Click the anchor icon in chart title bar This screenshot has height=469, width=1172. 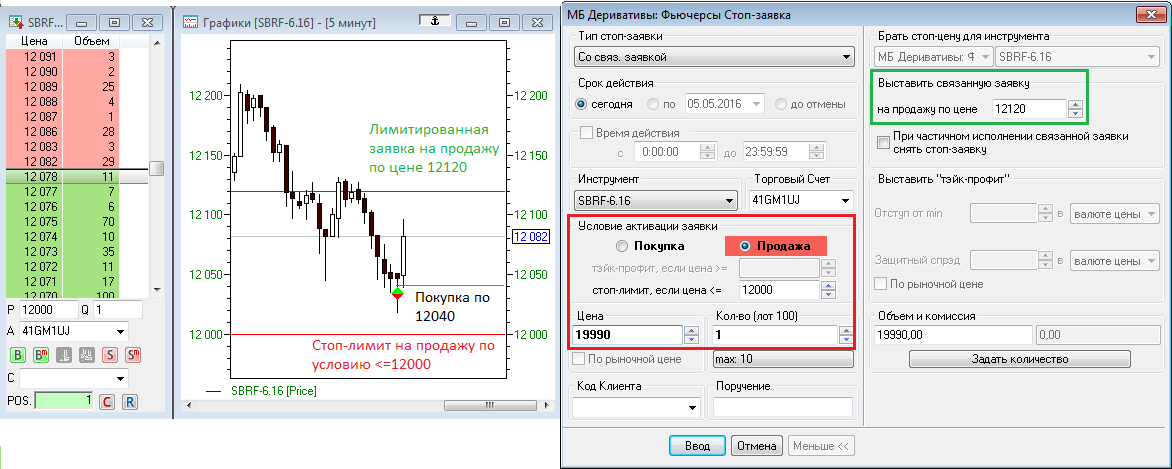tap(434, 19)
